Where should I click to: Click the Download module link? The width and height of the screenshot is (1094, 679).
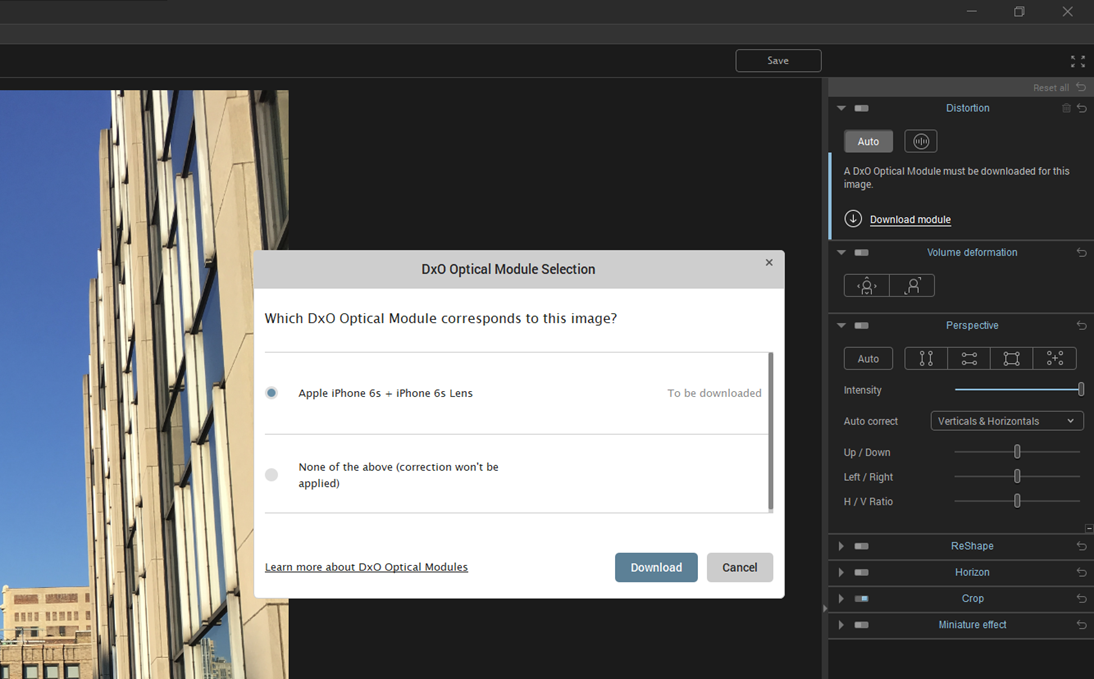click(x=910, y=219)
